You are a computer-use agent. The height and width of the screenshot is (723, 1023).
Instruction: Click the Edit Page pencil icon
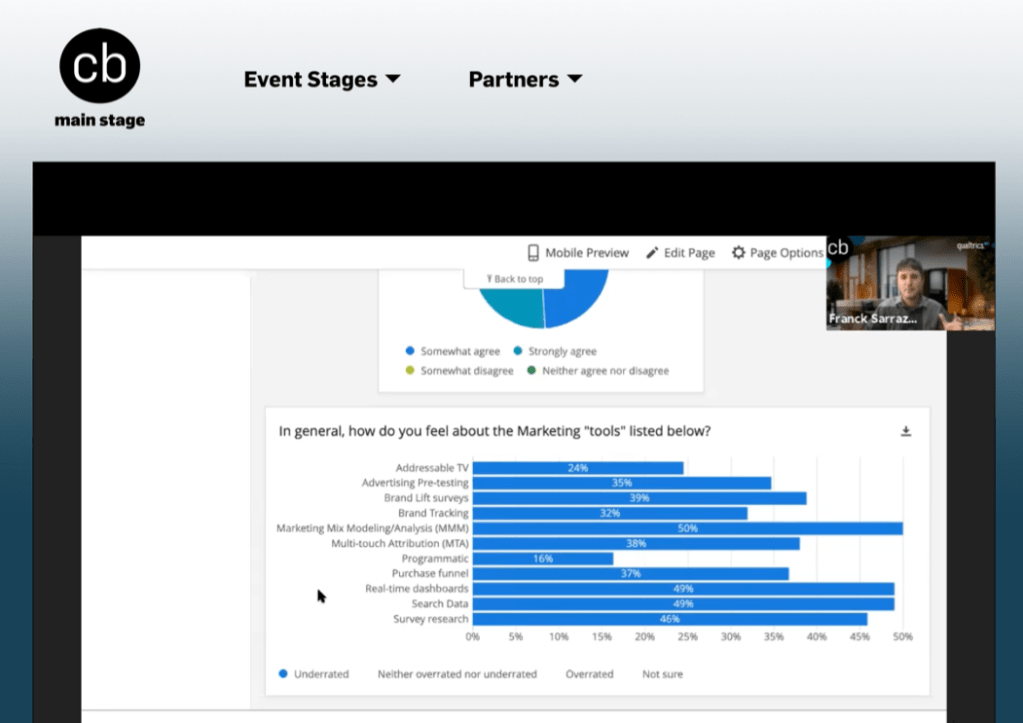[x=652, y=253]
